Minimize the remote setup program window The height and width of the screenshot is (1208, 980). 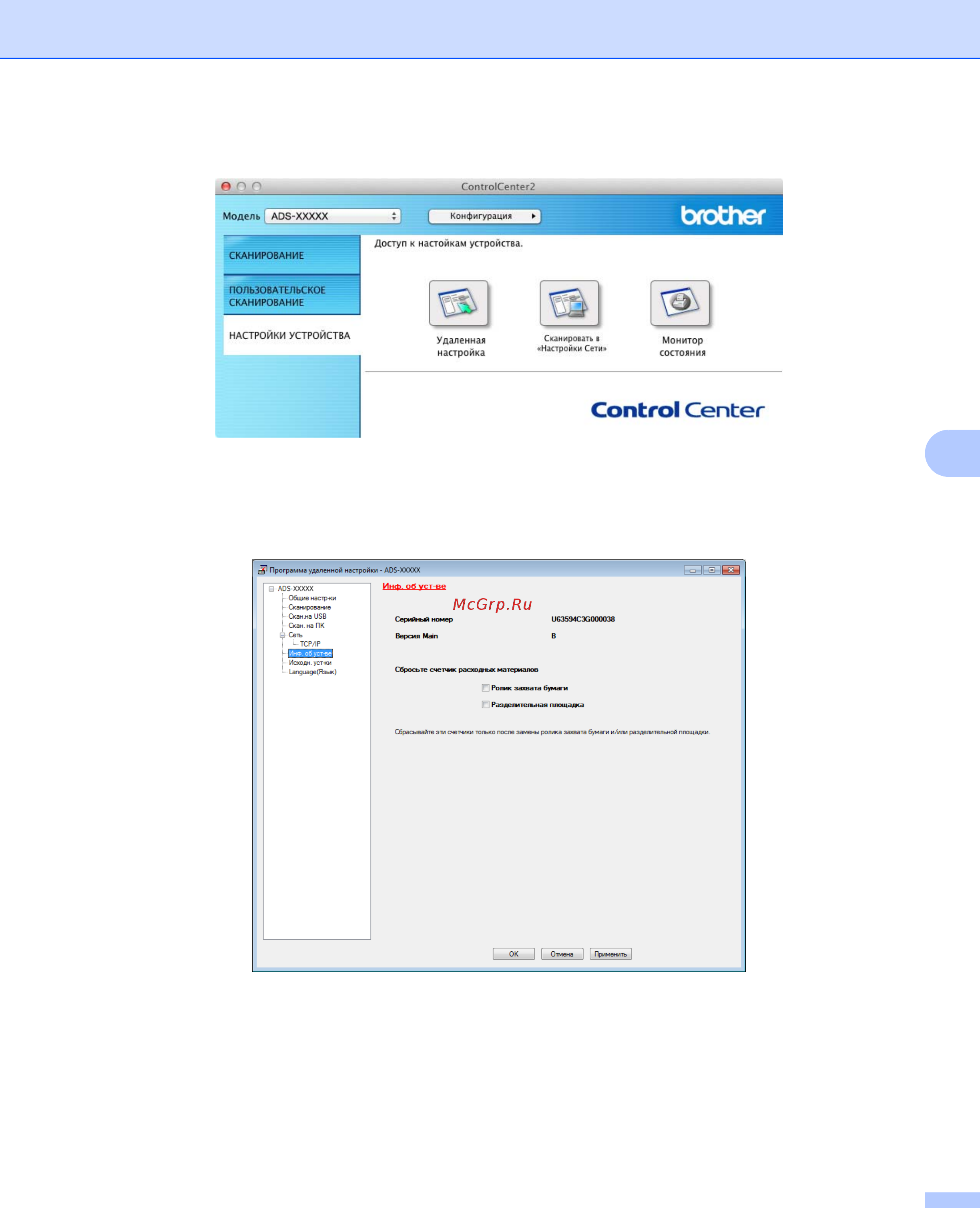(x=692, y=570)
